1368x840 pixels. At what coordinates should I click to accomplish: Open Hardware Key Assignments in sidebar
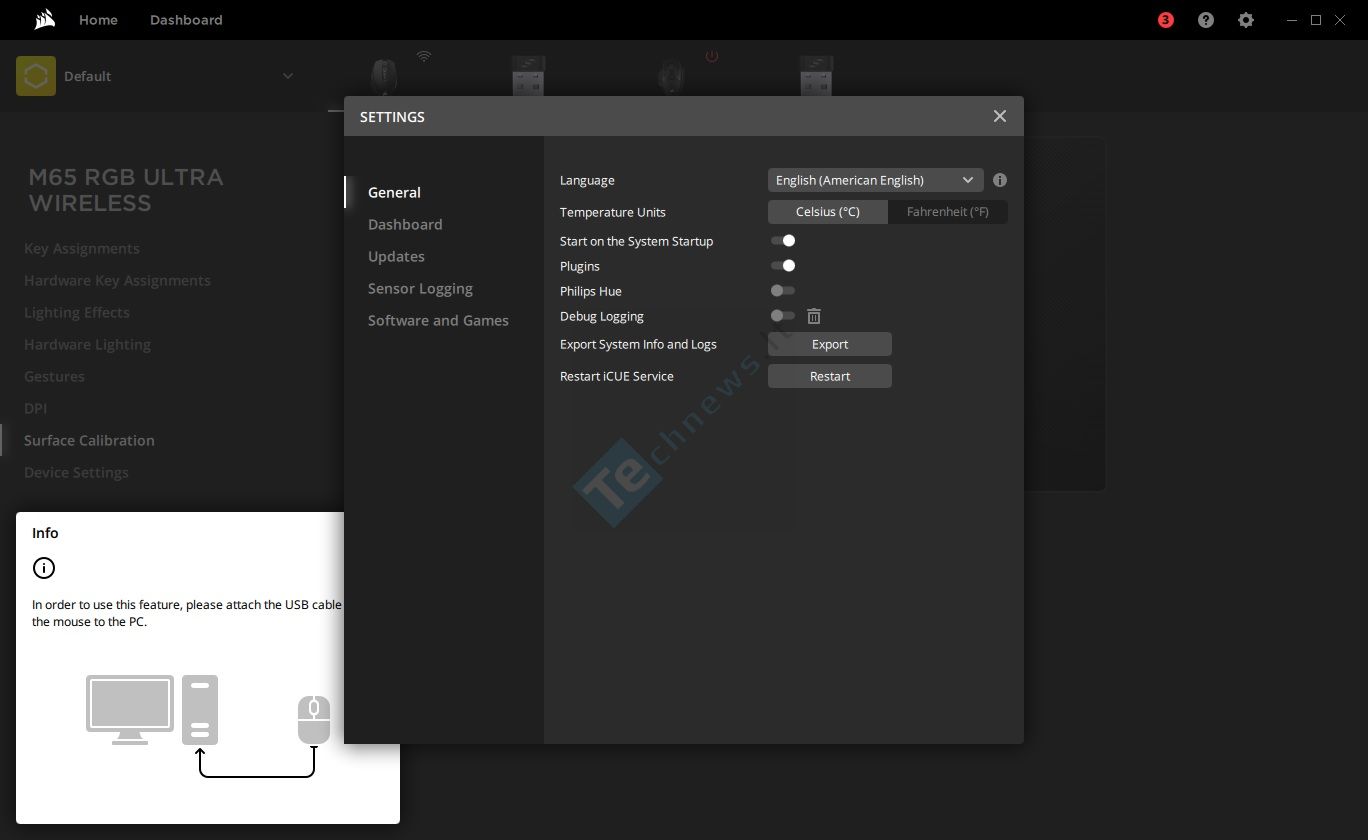[x=117, y=280]
